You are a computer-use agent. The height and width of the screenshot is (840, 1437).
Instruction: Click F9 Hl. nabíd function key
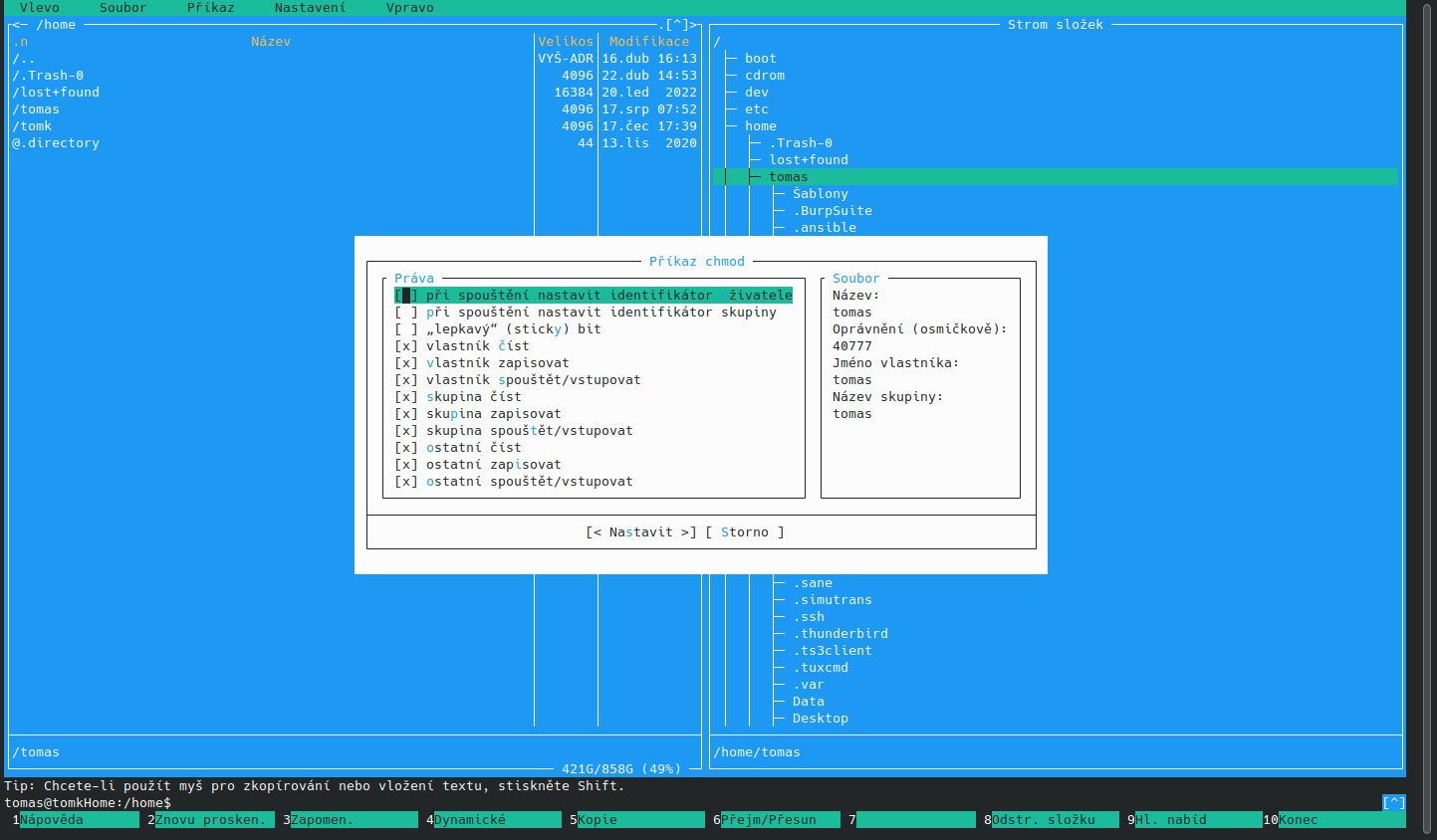[1195, 820]
